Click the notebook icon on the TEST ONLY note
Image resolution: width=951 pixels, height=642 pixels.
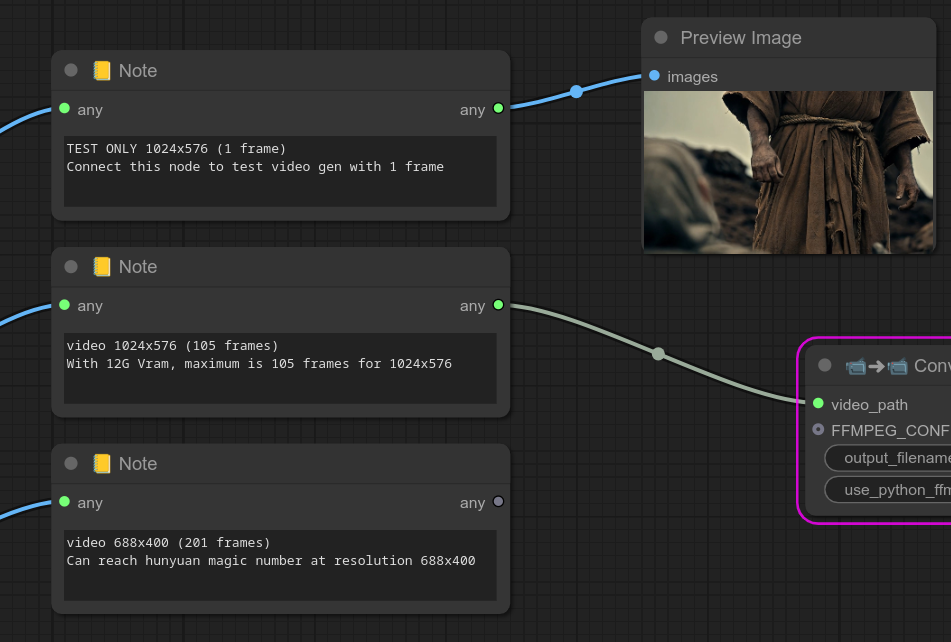point(102,71)
